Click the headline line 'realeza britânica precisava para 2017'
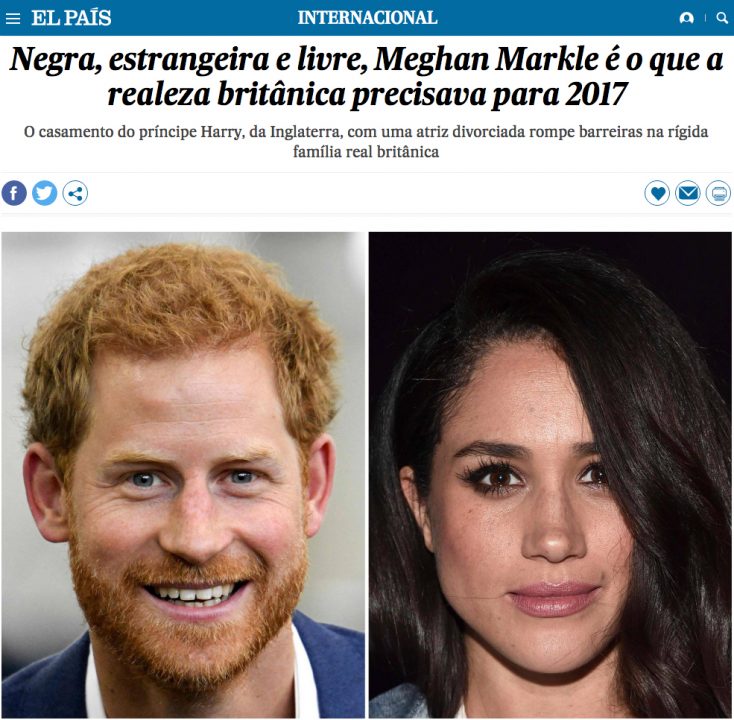The width and height of the screenshot is (734, 720). [367, 95]
